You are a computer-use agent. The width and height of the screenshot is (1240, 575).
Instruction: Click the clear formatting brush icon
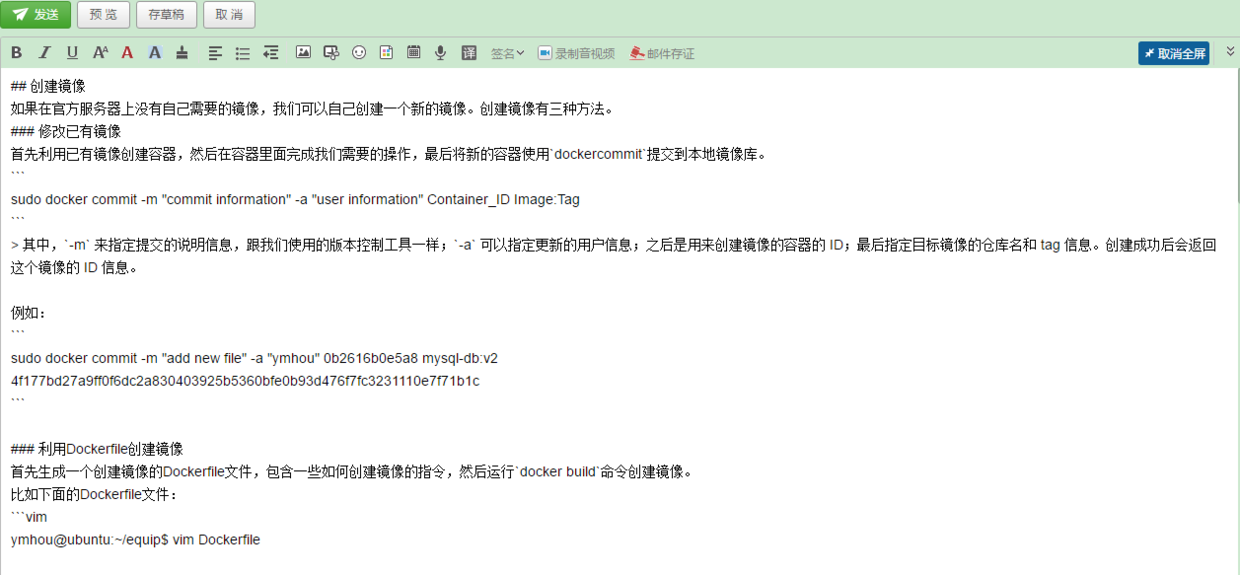coord(182,53)
